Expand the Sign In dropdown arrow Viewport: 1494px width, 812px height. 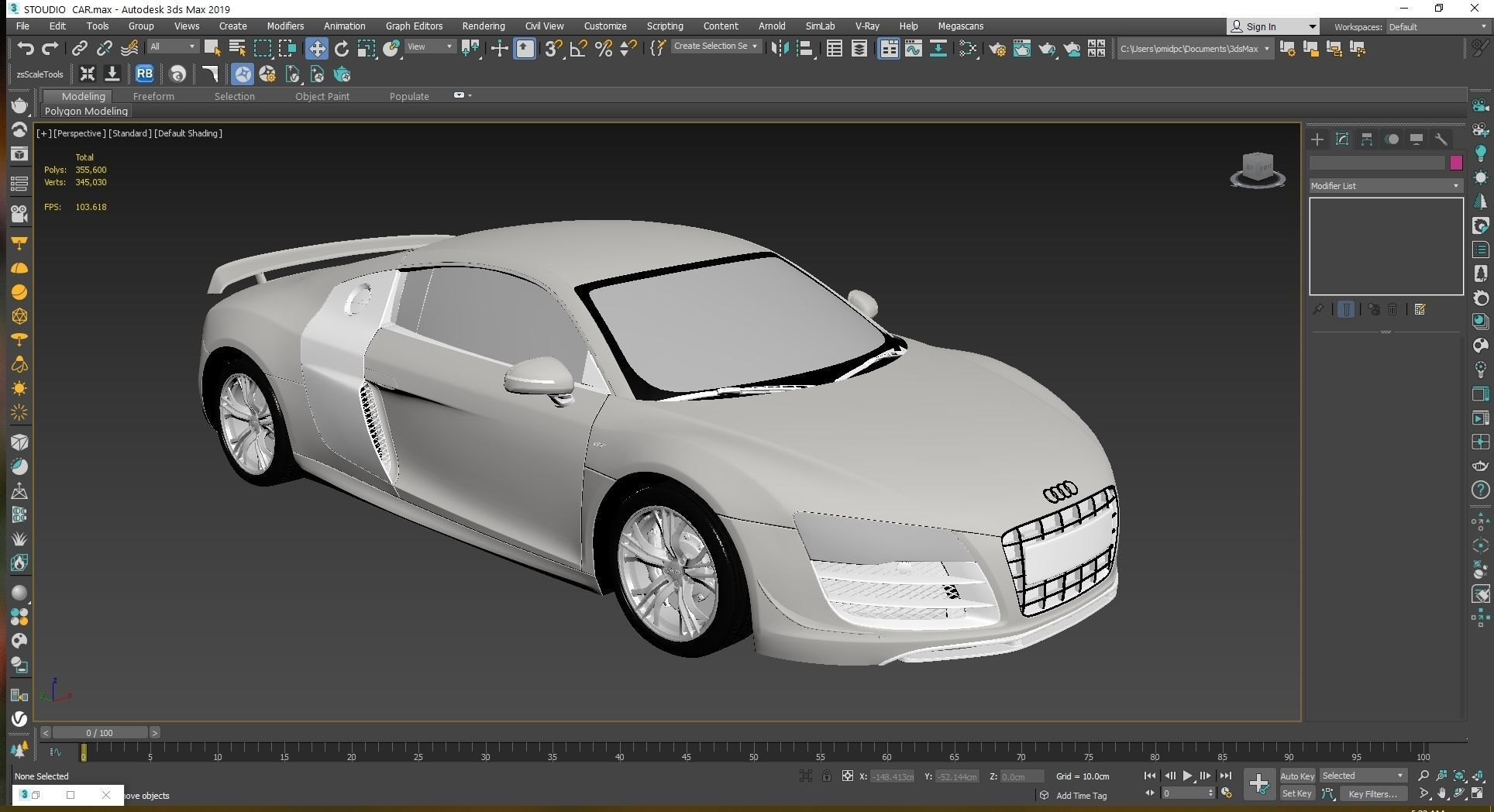(1312, 26)
